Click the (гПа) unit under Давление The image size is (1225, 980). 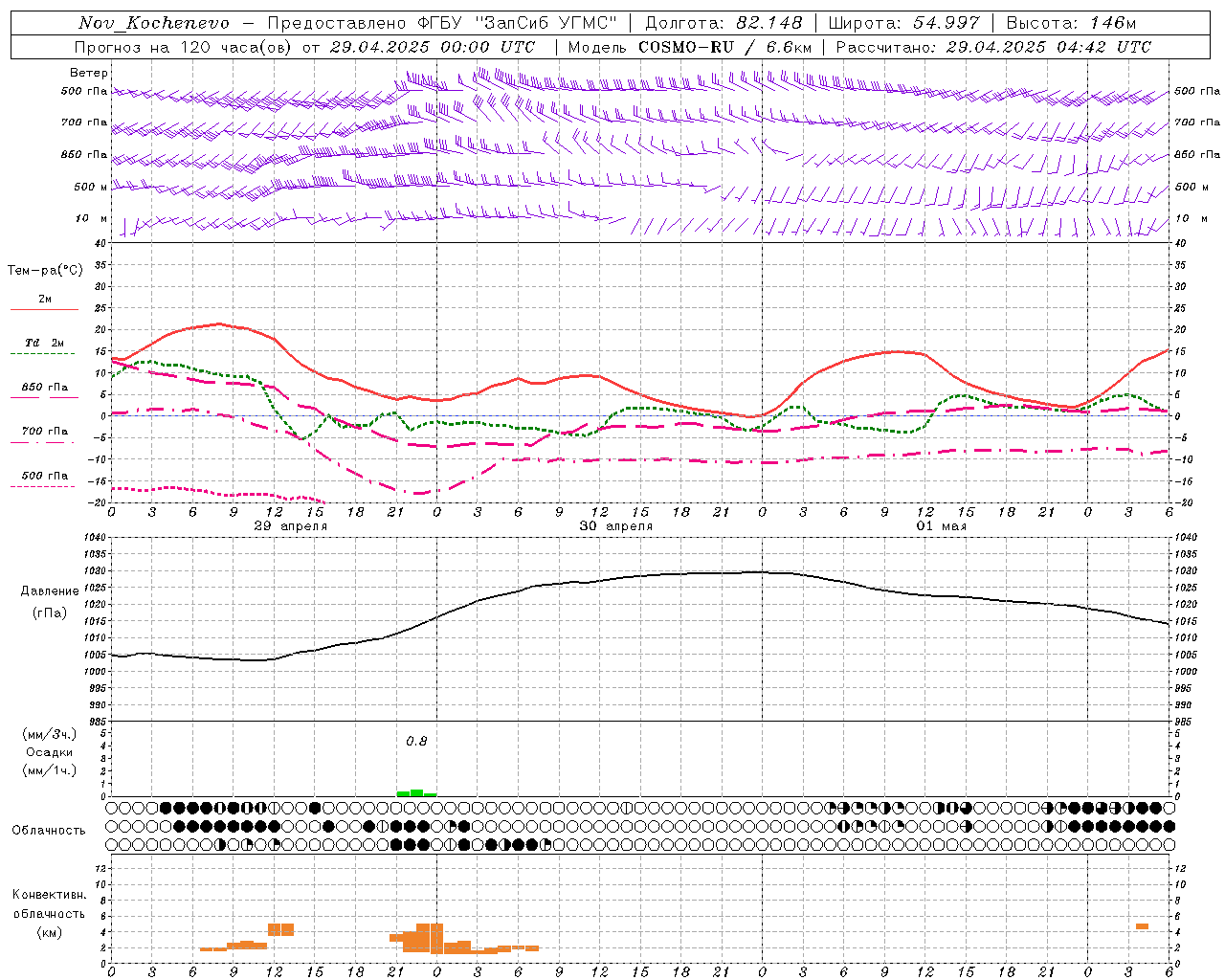point(50,612)
